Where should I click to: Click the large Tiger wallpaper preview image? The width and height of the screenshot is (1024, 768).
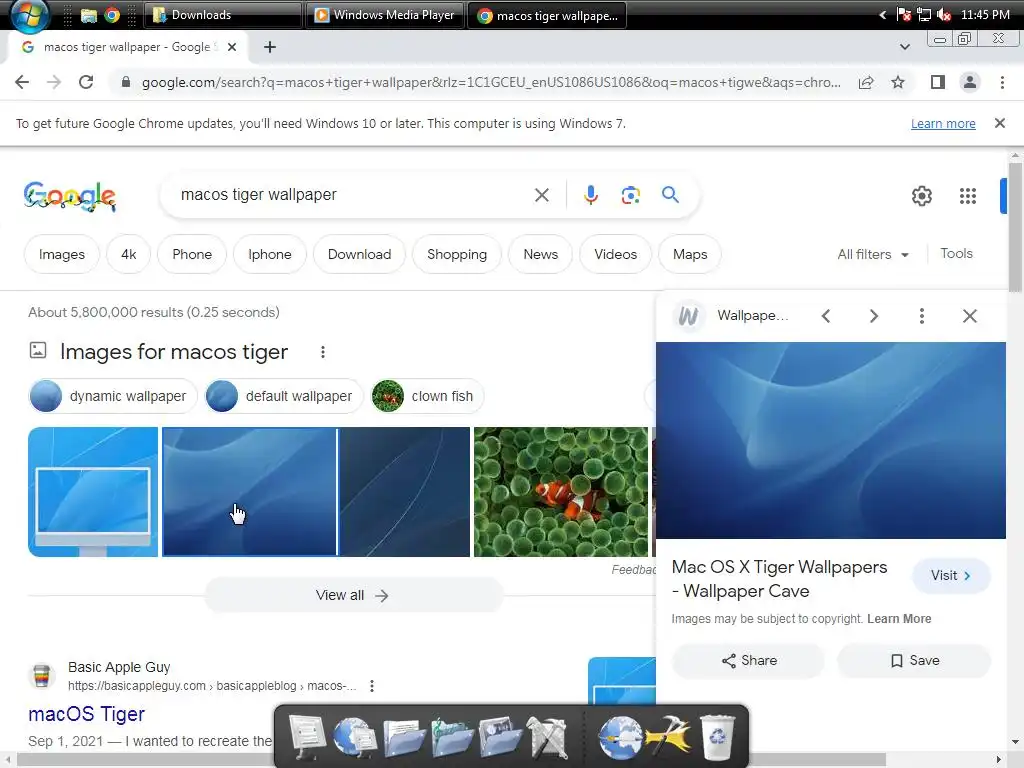point(831,440)
